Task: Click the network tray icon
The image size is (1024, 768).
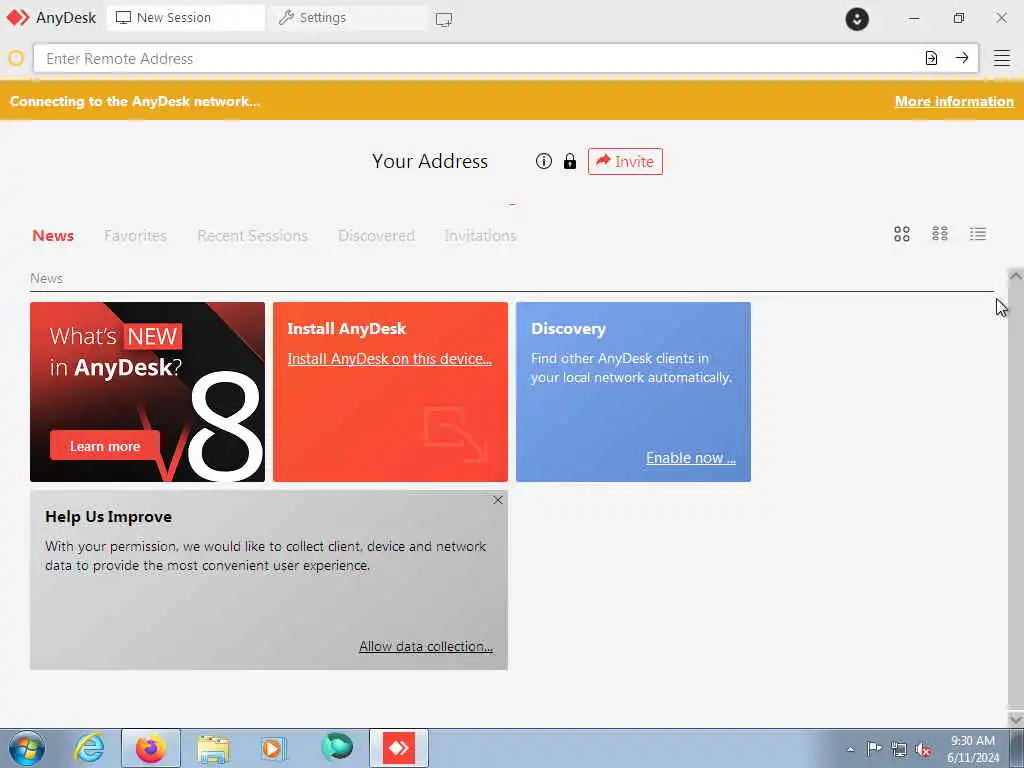Action: pos(899,750)
